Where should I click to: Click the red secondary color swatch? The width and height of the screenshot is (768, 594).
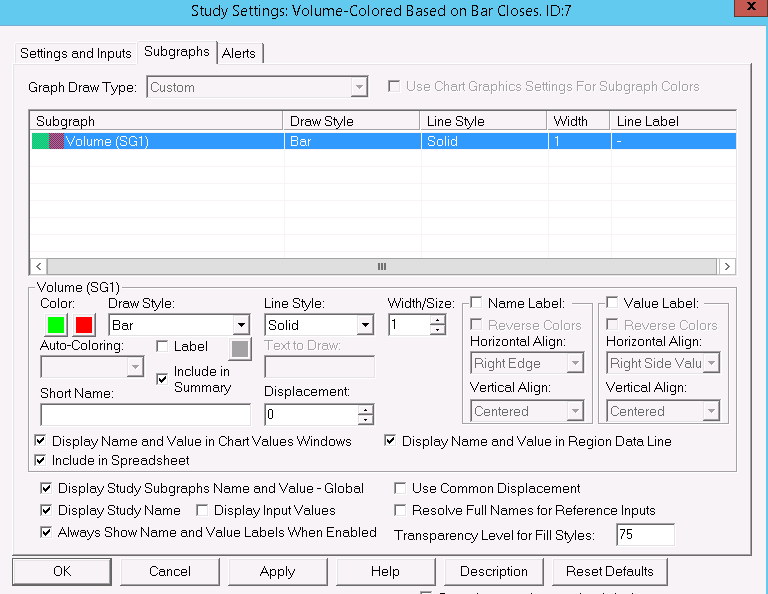(x=84, y=325)
